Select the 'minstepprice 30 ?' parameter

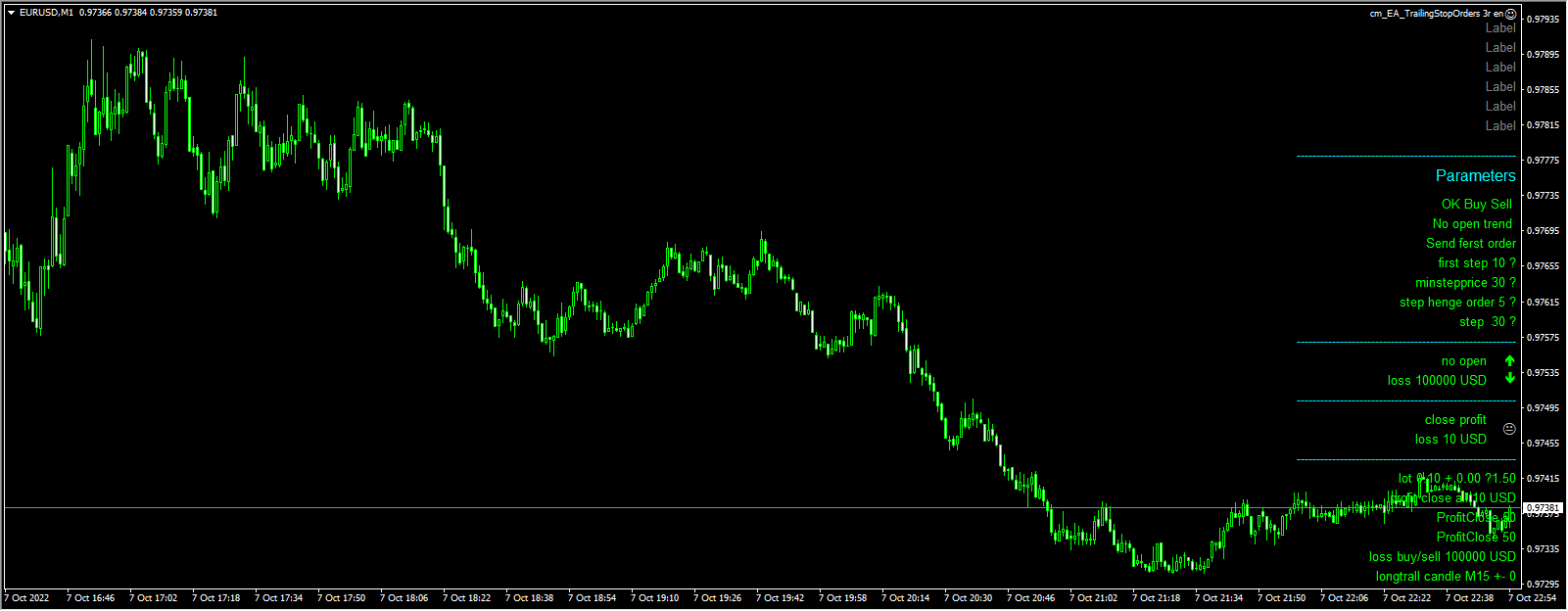[x=1465, y=283]
